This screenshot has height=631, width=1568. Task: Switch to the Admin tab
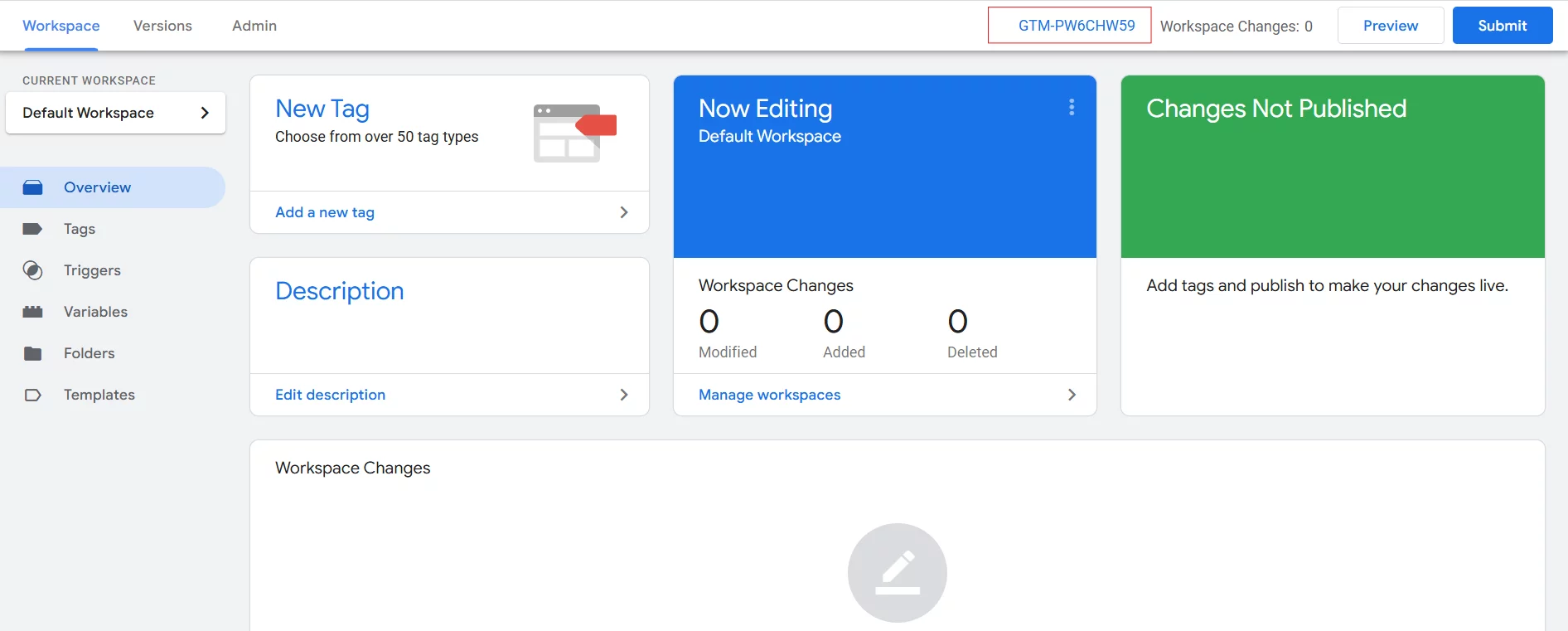pos(254,26)
